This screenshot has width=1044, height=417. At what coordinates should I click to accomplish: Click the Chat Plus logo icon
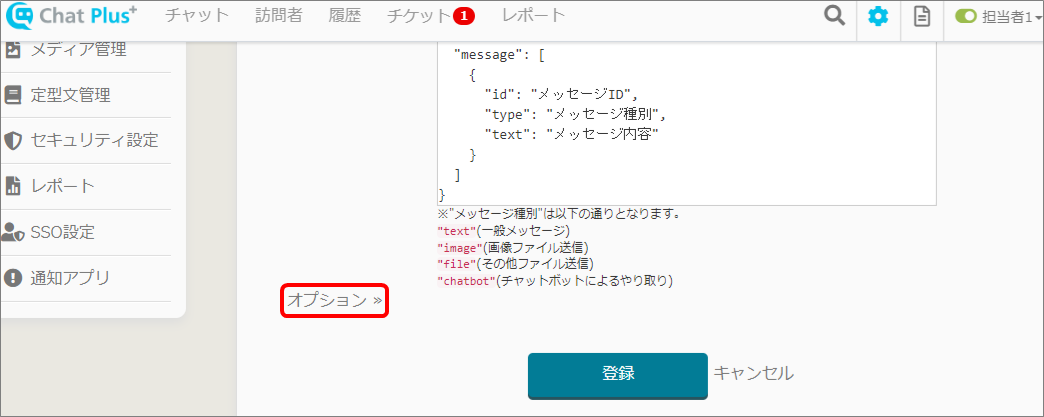(x=20, y=17)
